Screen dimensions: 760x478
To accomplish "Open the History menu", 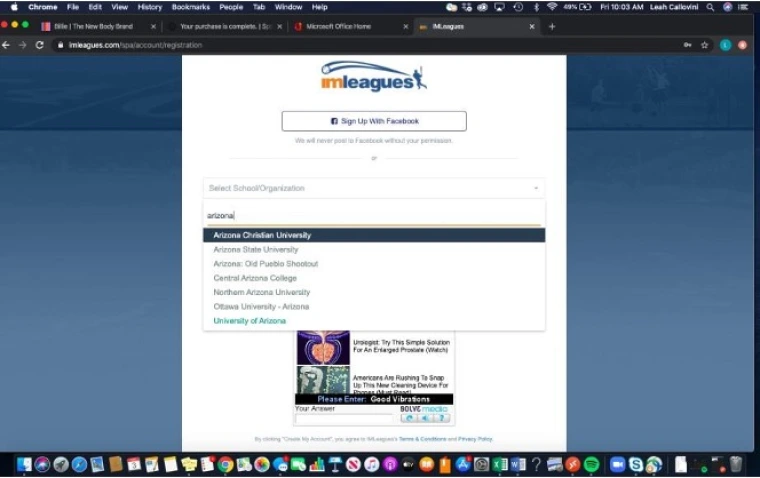I will pos(150,7).
